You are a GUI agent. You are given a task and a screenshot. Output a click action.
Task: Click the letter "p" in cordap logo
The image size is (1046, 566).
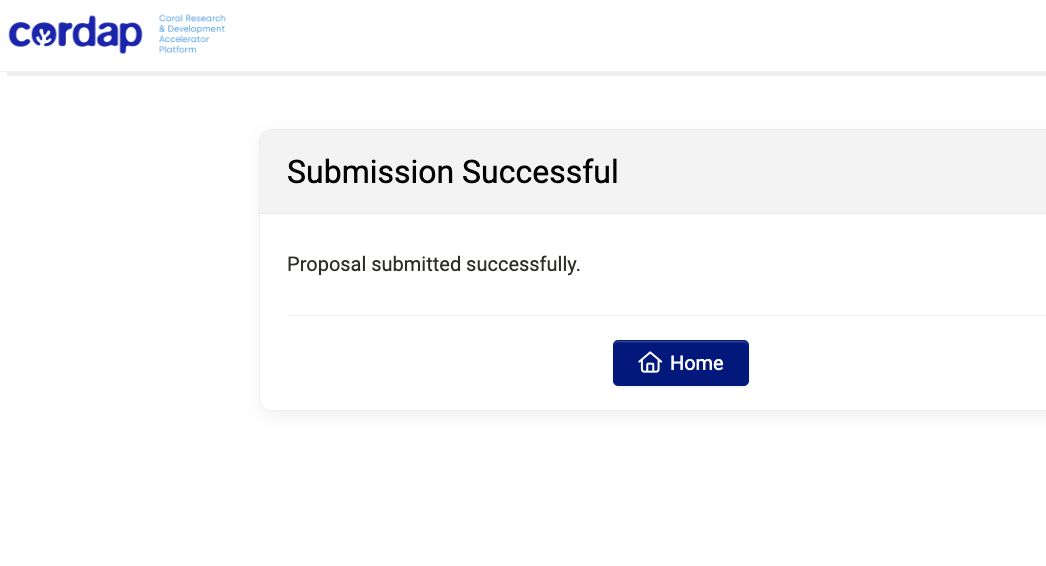(x=132, y=37)
